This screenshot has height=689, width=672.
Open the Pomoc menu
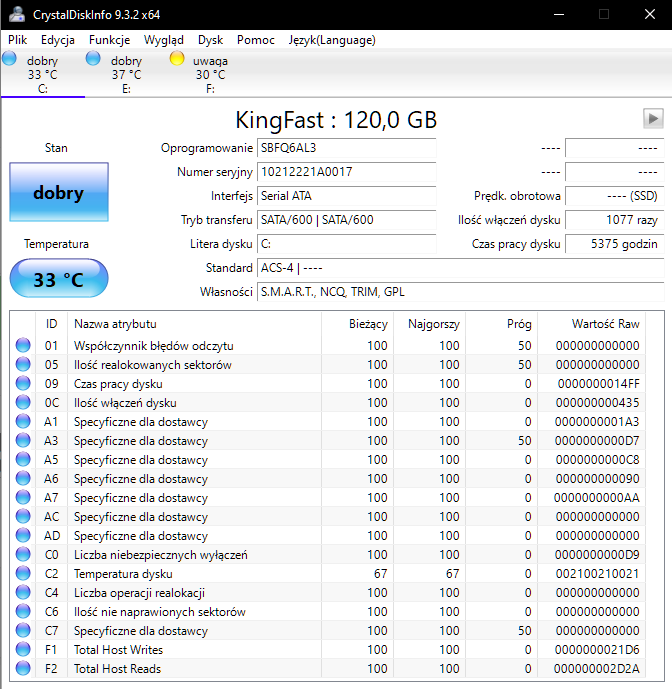pyautogui.click(x=255, y=40)
